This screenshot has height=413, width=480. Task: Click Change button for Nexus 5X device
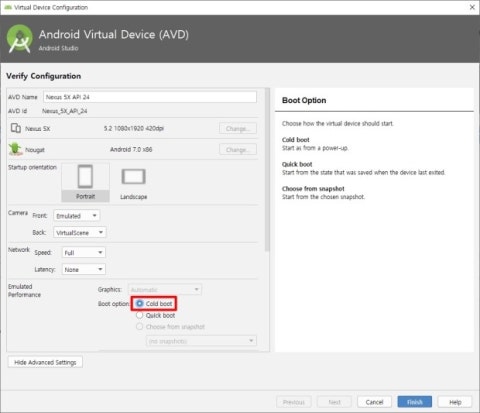tap(238, 128)
